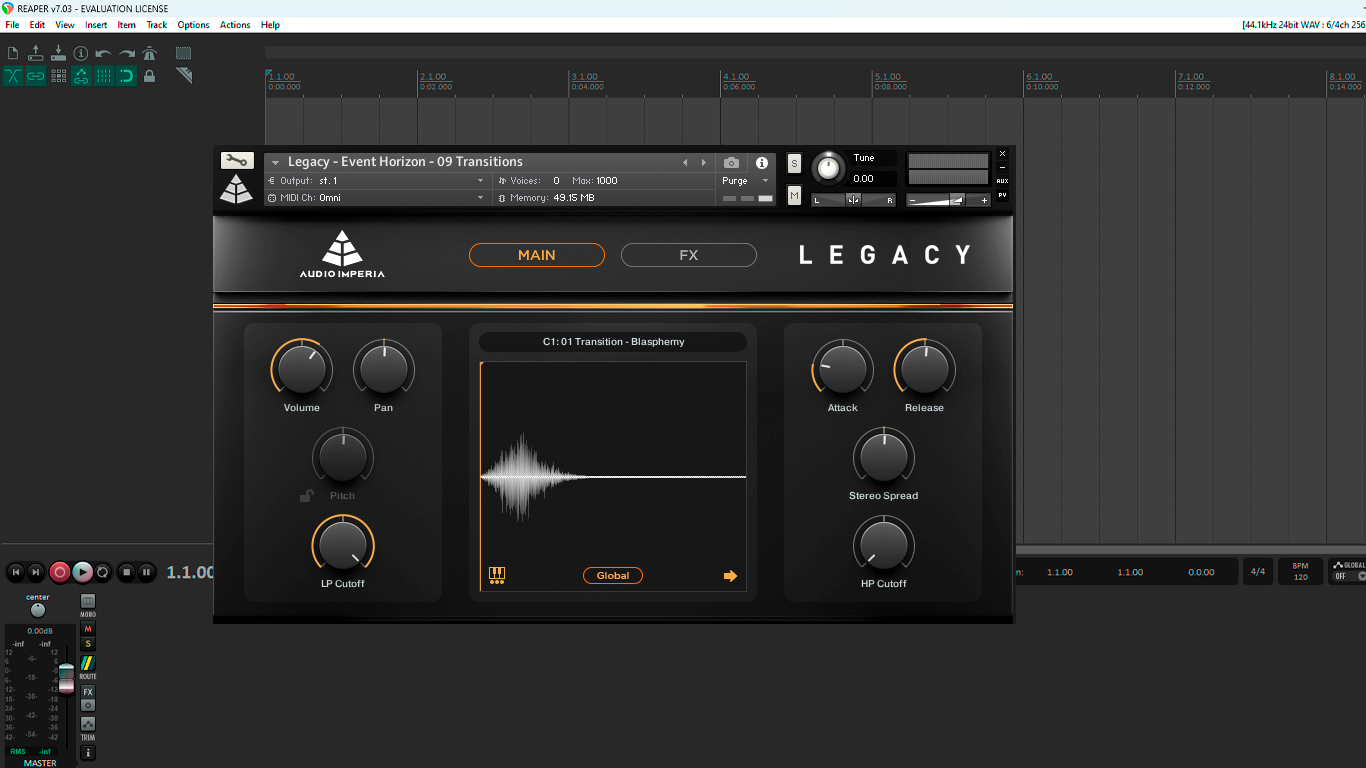Toggle ripple editing grid-cells icon
The image size is (1366, 768).
pyautogui.click(x=58, y=76)
